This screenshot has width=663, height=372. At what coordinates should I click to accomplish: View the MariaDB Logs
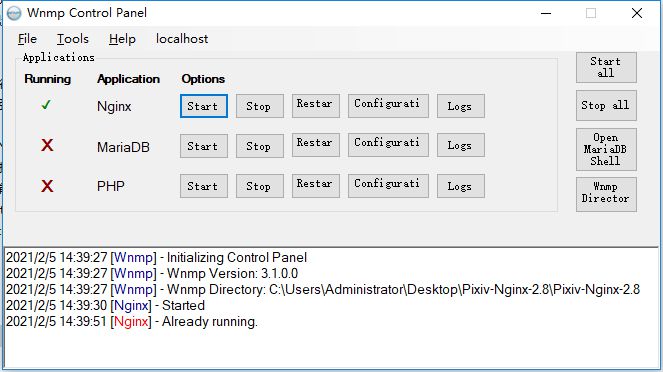click(460, 145)
